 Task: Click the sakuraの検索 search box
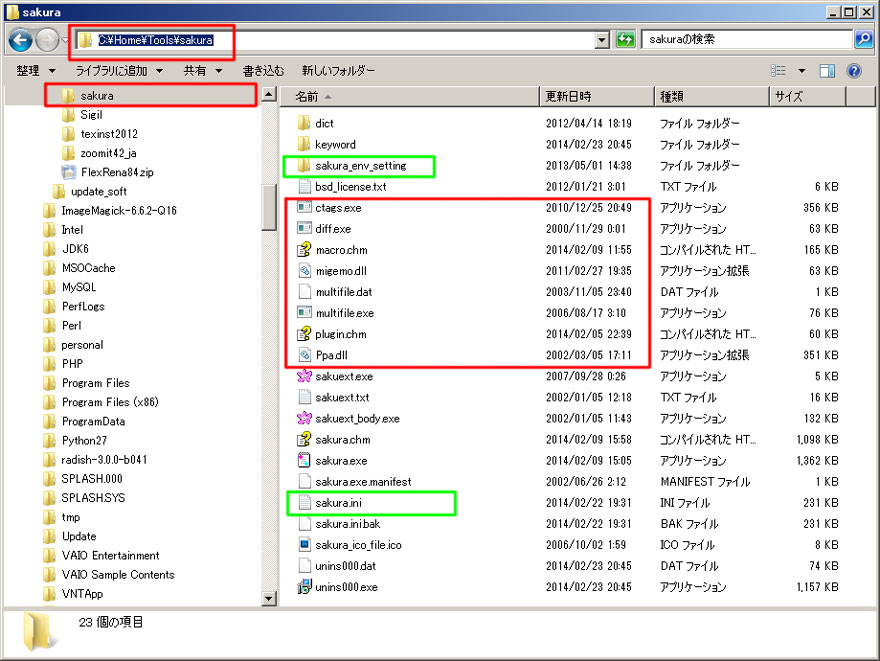point(748,39)
